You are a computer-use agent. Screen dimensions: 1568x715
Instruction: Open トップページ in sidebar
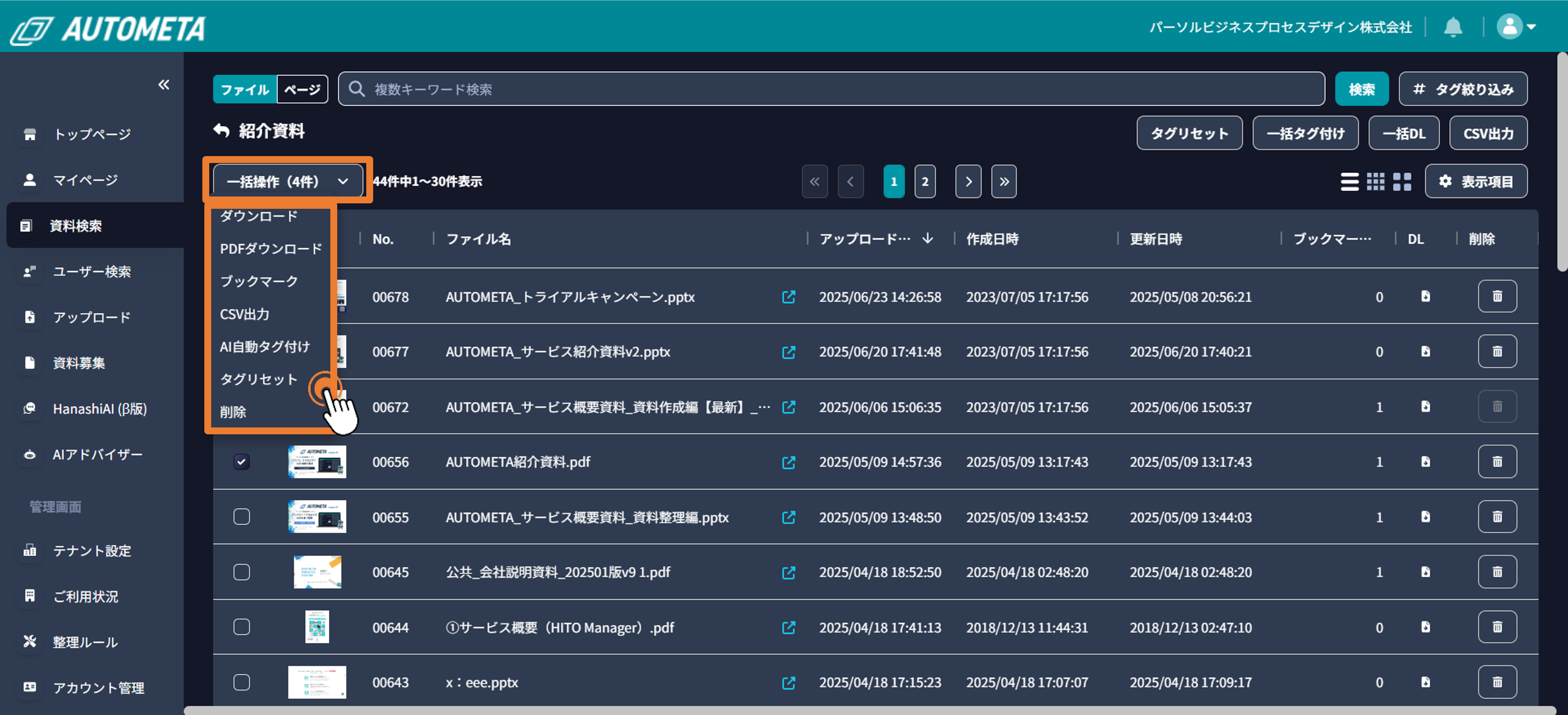click(x=91, y=134)
